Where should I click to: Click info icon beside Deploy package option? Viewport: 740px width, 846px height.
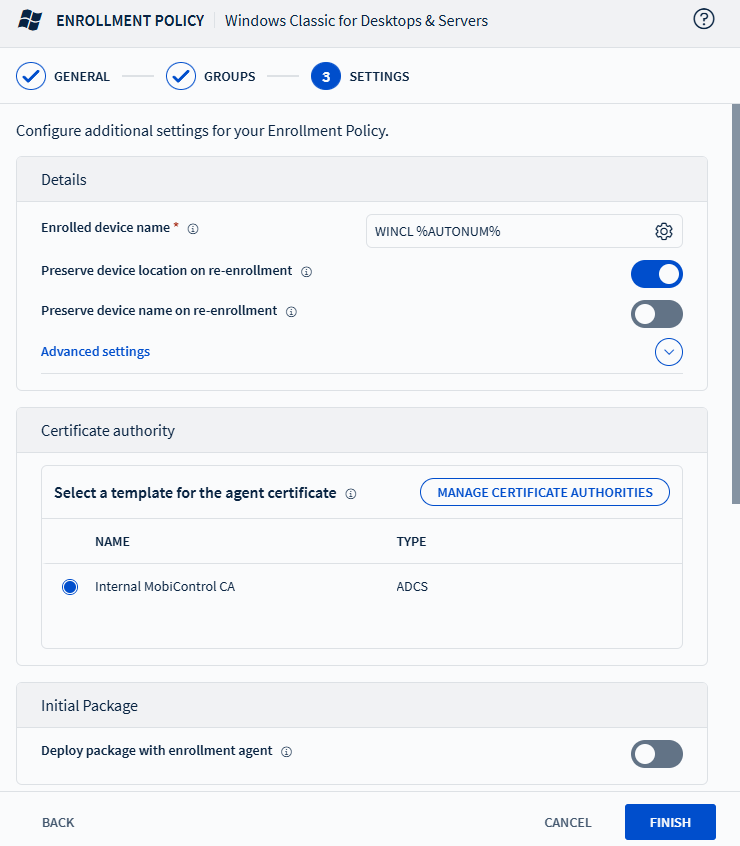(286, 752)
